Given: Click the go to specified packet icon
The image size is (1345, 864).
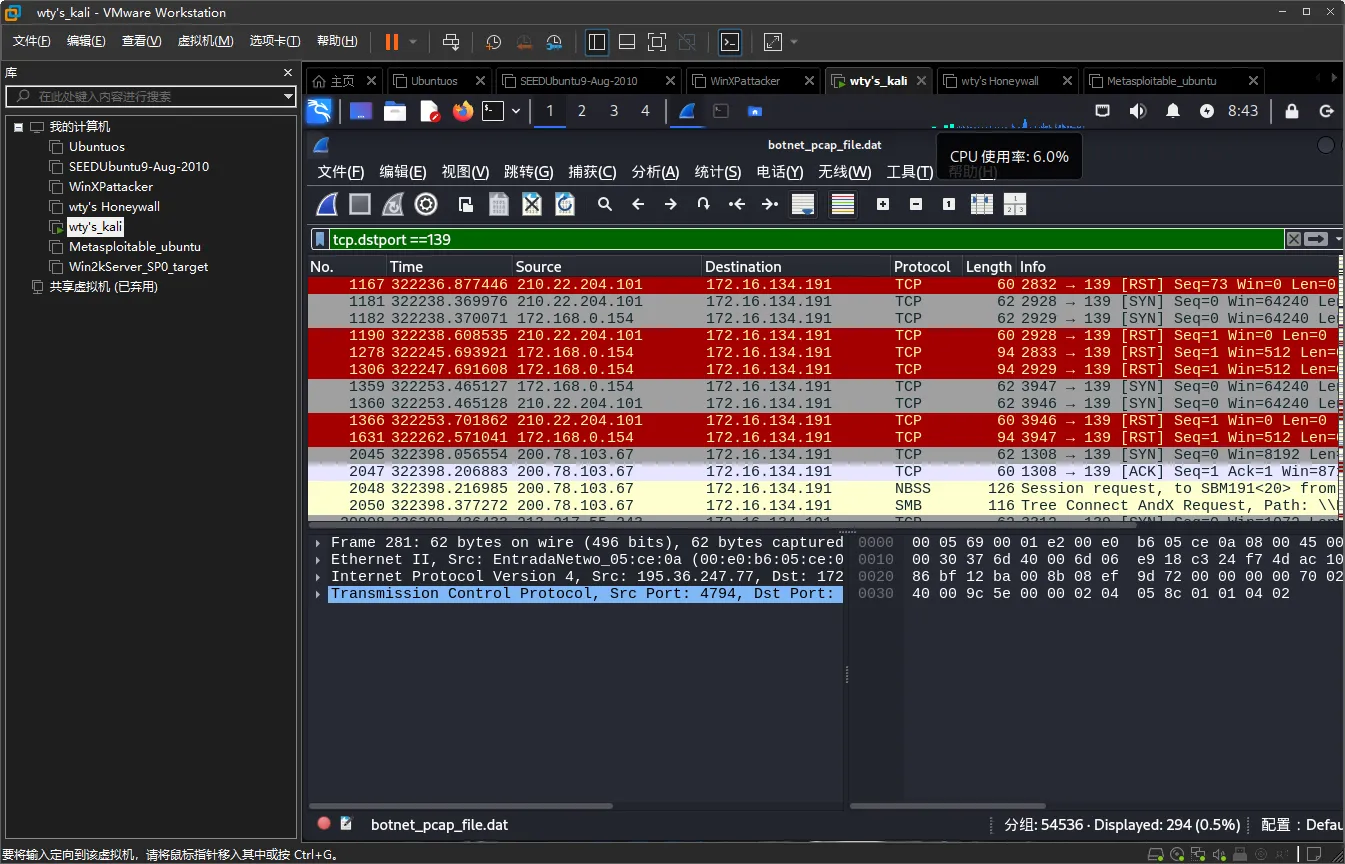Looking at the screenshot, I should 704,204.
